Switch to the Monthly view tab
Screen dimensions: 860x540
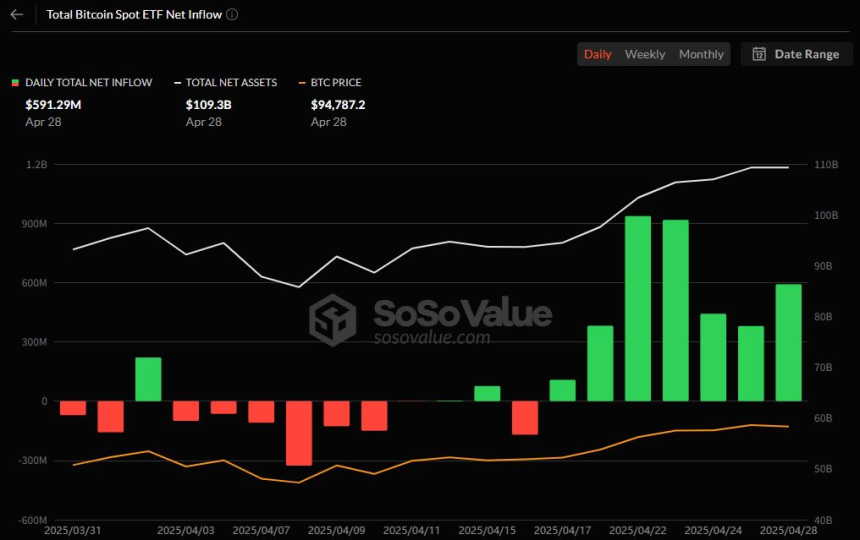tap(701, 54)
